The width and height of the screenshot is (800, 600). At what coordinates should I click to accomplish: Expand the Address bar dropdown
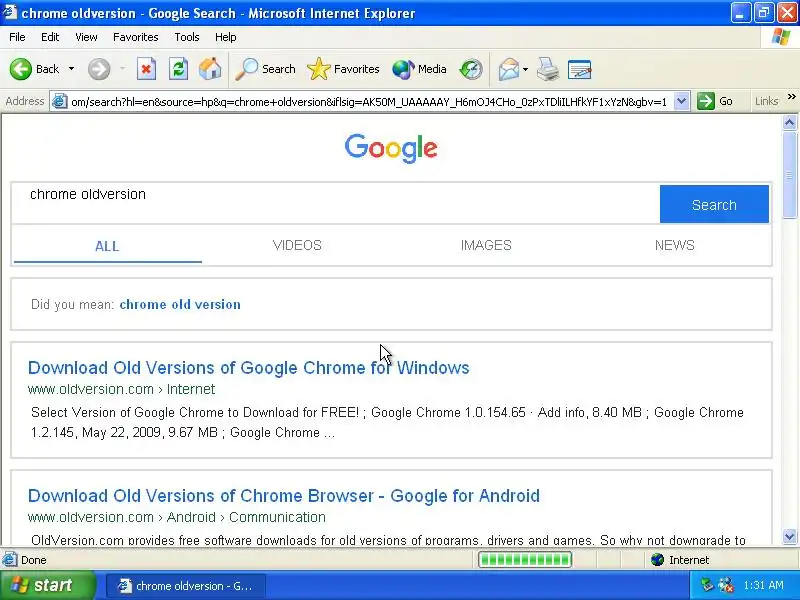coord(681,101)
